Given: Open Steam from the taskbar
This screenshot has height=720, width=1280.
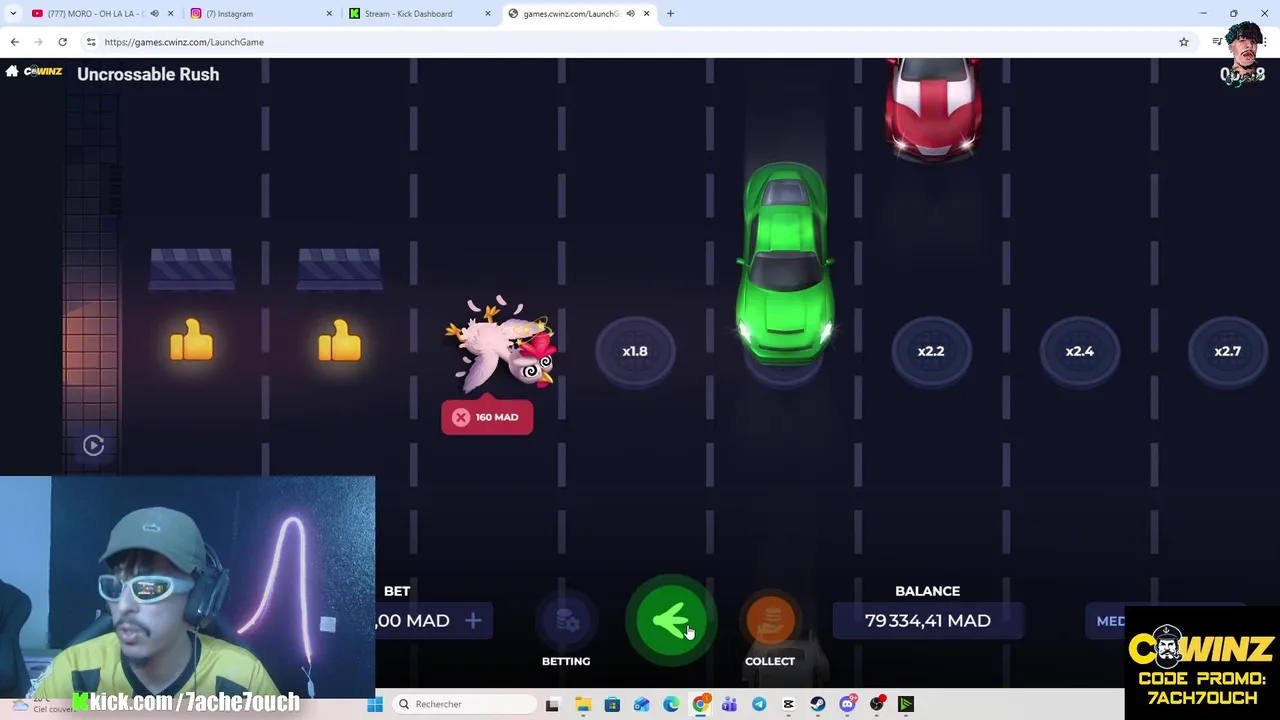Looking at the screenshot, I should tap(818, 704).
